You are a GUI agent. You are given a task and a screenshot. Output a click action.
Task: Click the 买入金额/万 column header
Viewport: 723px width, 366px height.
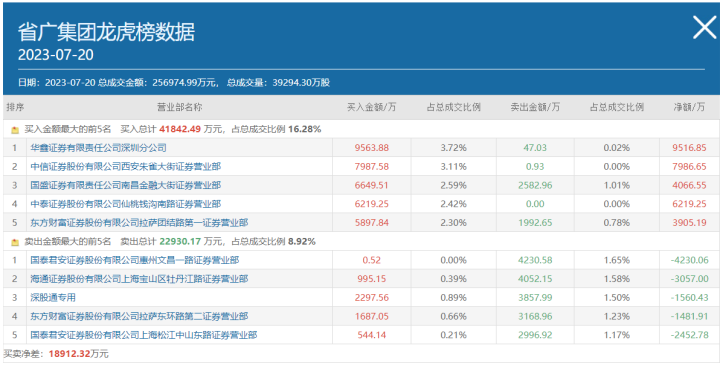(372, 107)
